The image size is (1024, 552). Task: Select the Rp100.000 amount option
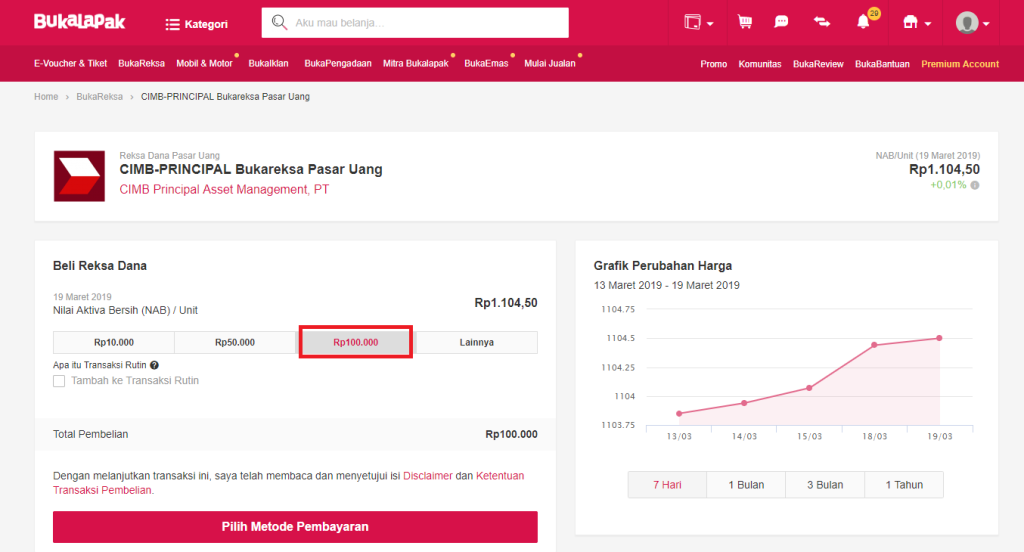(356, 342)
